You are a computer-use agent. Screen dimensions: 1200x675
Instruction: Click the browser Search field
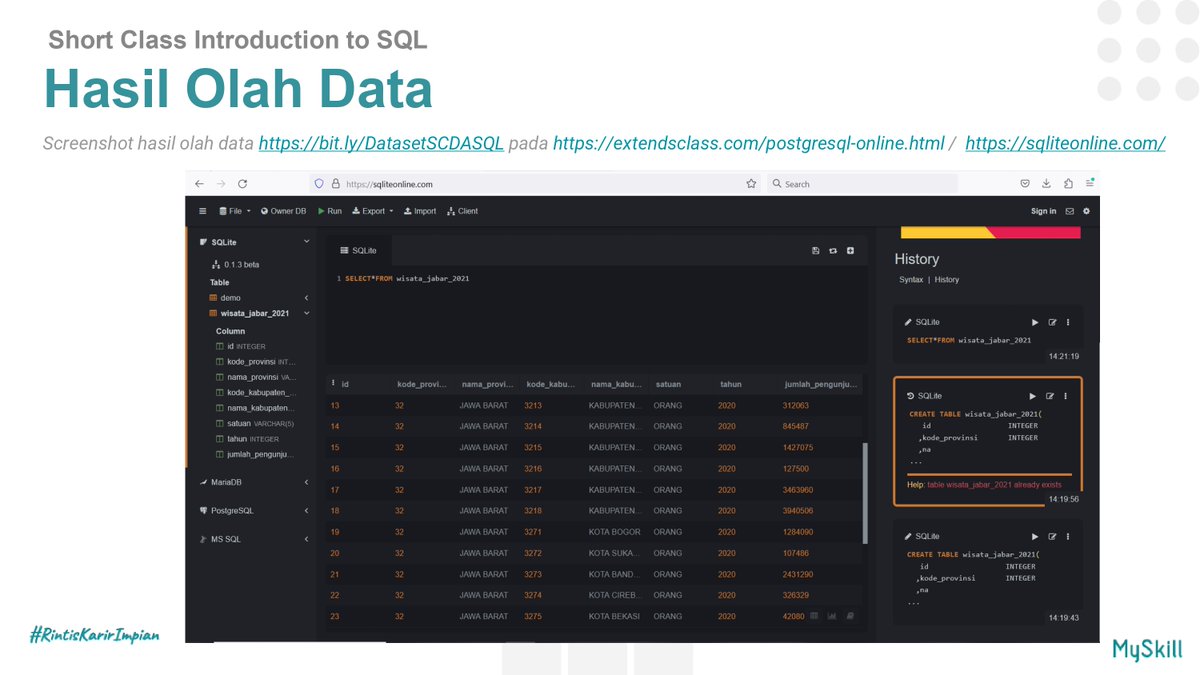tap(862, 184)
